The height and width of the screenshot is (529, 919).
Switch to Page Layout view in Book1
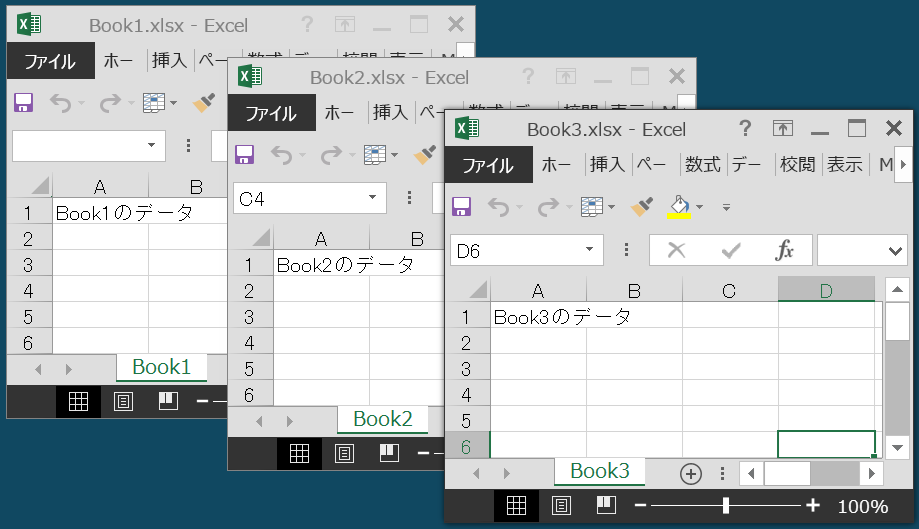[123, 401]
